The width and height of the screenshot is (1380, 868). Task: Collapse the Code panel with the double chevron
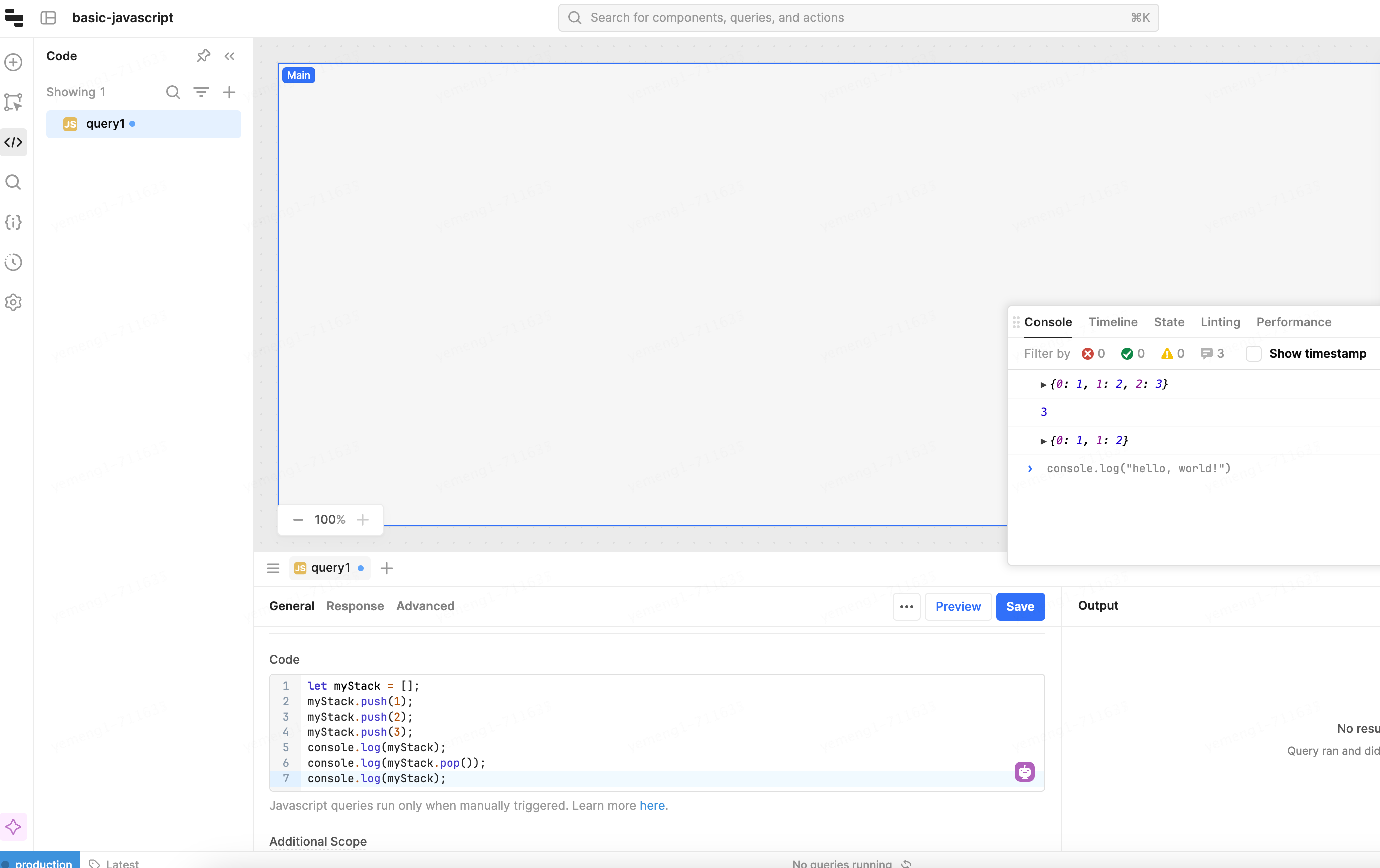coord(229,56)
